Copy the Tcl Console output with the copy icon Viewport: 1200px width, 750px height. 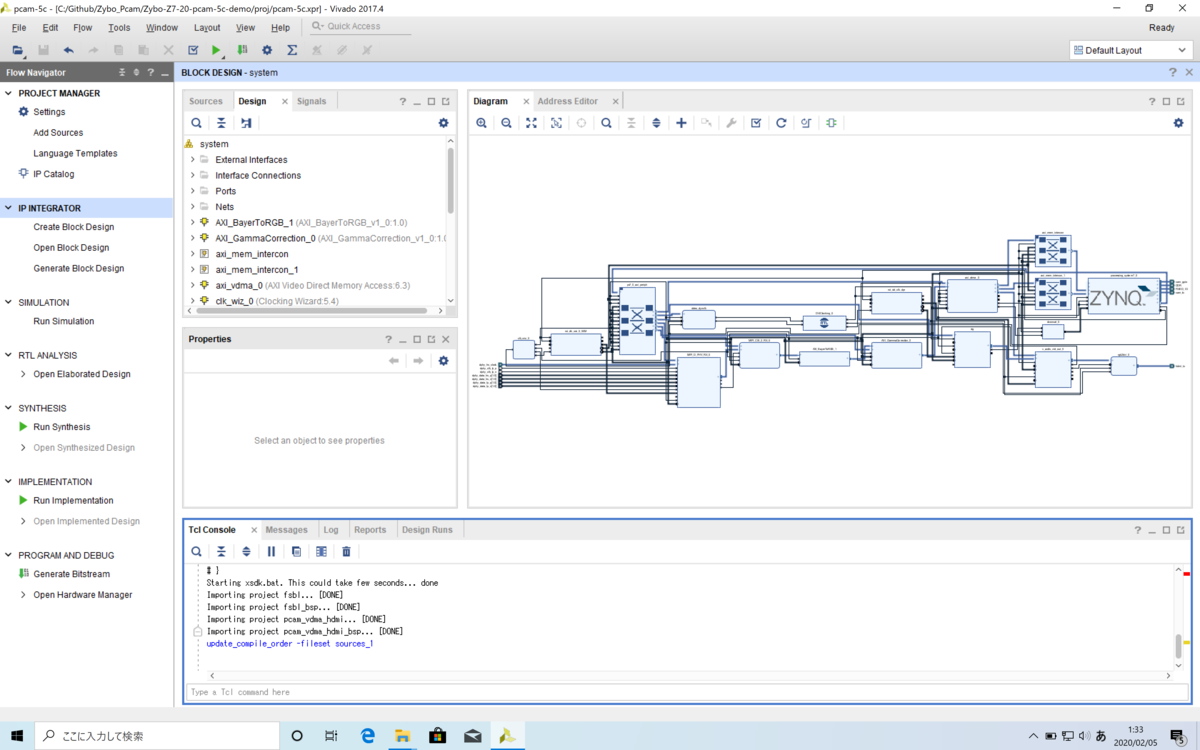pos(296,551)
